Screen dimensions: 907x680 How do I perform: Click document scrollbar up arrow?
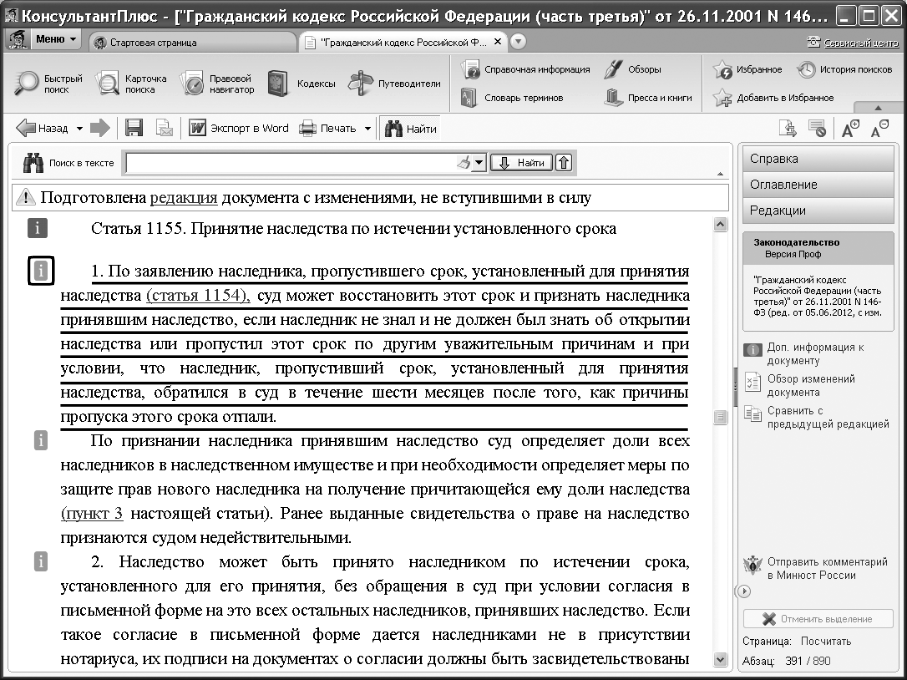pyautogui.click(x=720, y=224)
